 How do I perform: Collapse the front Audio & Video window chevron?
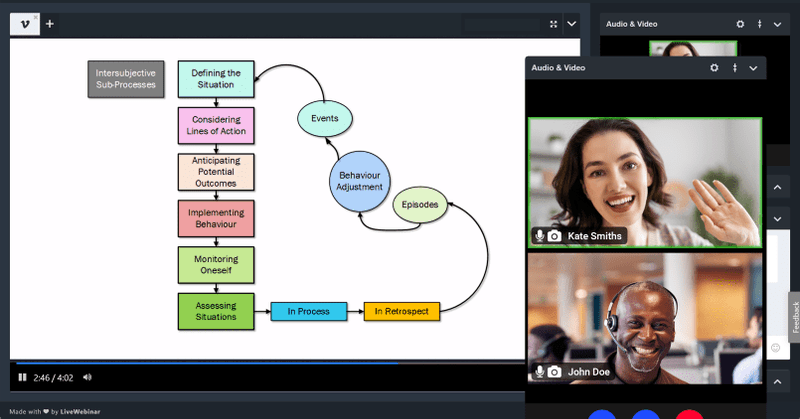pos(753,68)
